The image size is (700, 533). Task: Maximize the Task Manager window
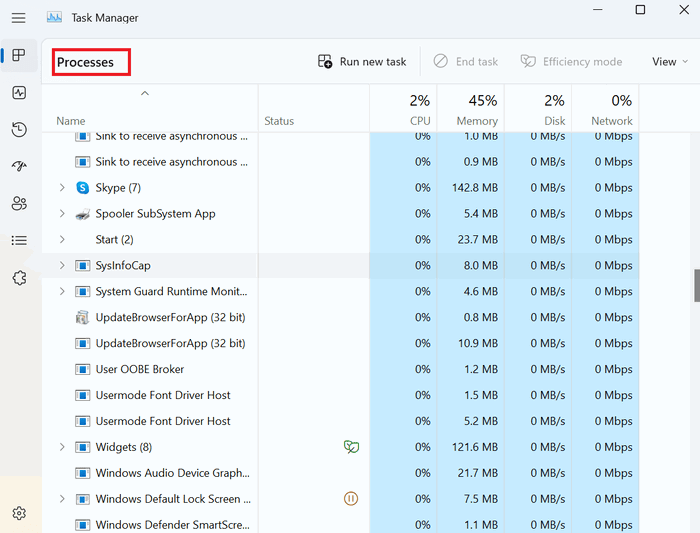(x=640, y=9)
